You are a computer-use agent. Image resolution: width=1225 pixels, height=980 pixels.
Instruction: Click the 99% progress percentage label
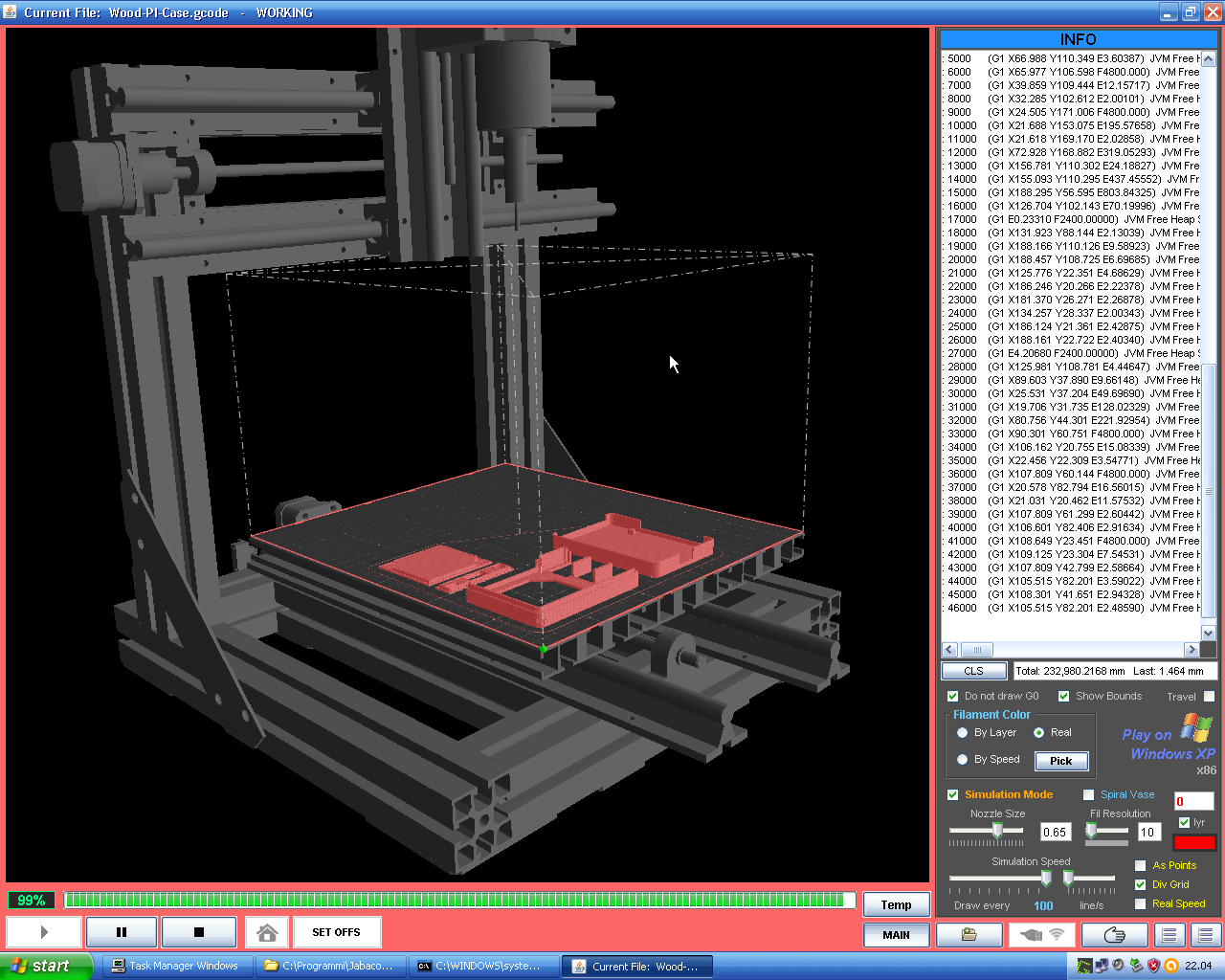(x=32, y=901)
